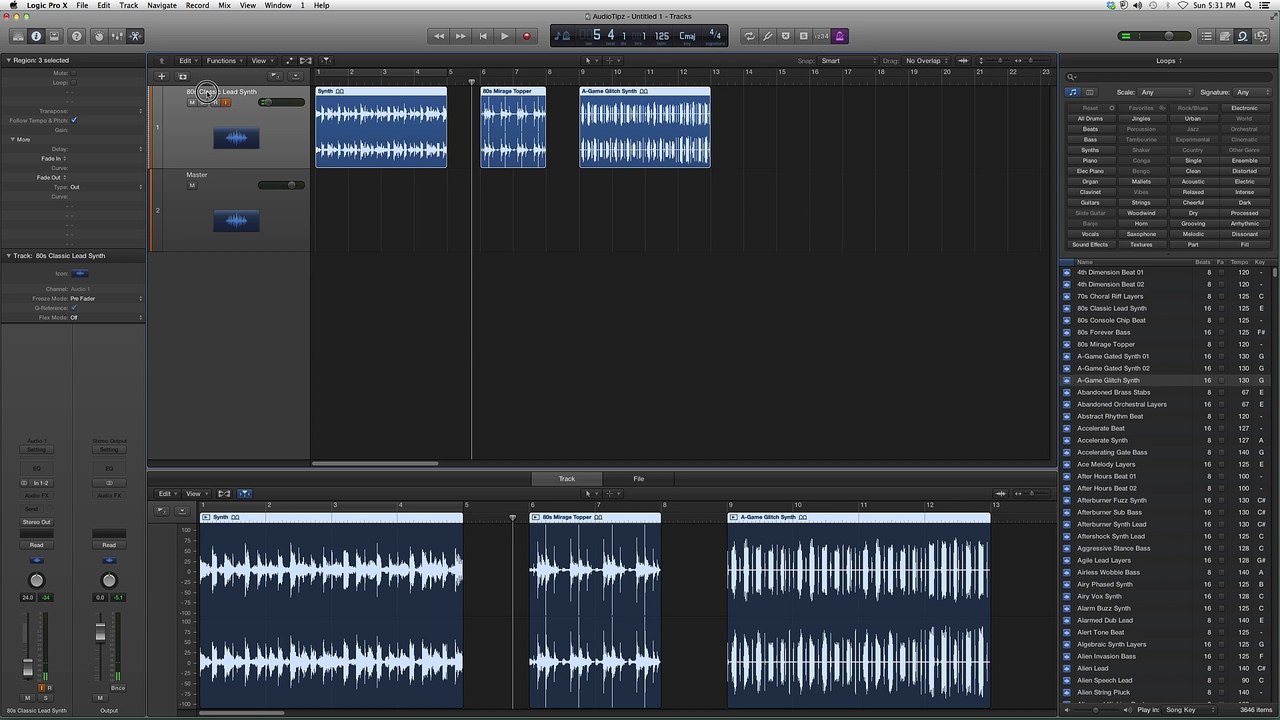Click the duplicate track button
Screen dimensions: 1280x720
click(x=182, y=76)
